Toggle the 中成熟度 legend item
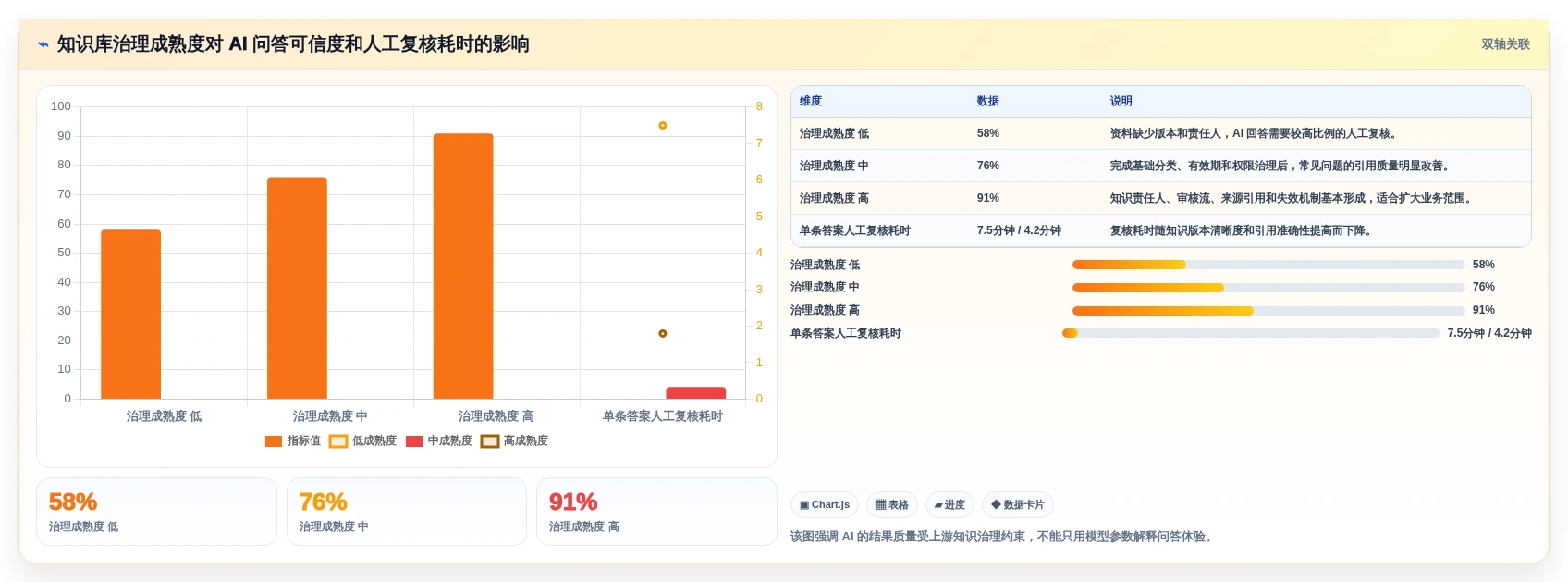The width and height of the screenshot is (1568, 582). coord(439,440)
